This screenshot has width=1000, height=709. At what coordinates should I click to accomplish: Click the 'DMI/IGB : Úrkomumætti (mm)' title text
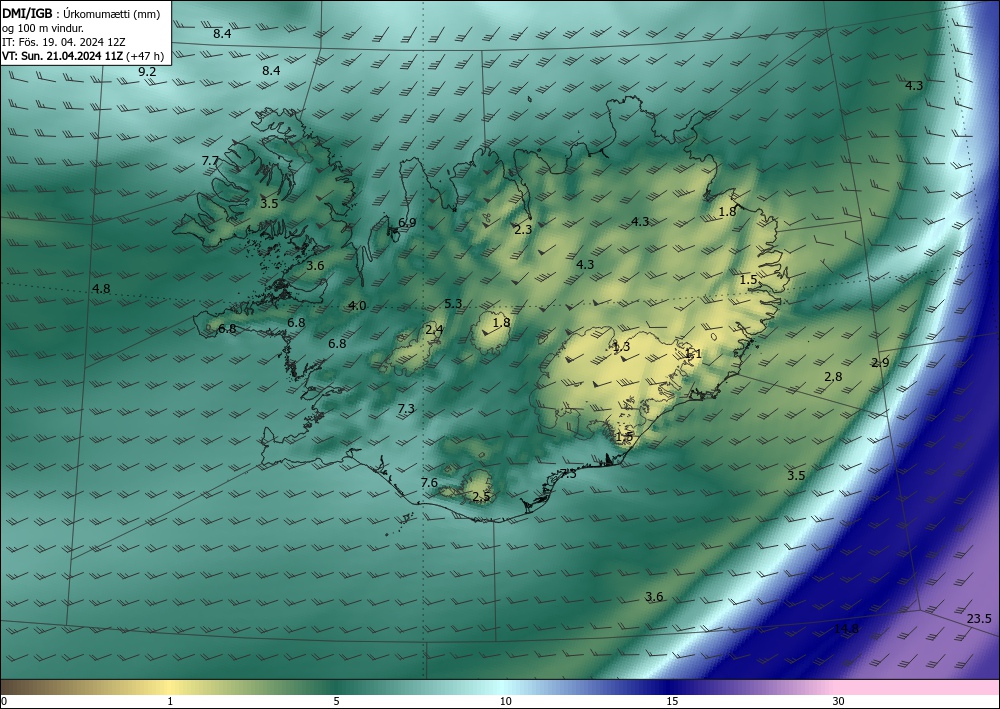pyautogui.click(x=81, y=14)
